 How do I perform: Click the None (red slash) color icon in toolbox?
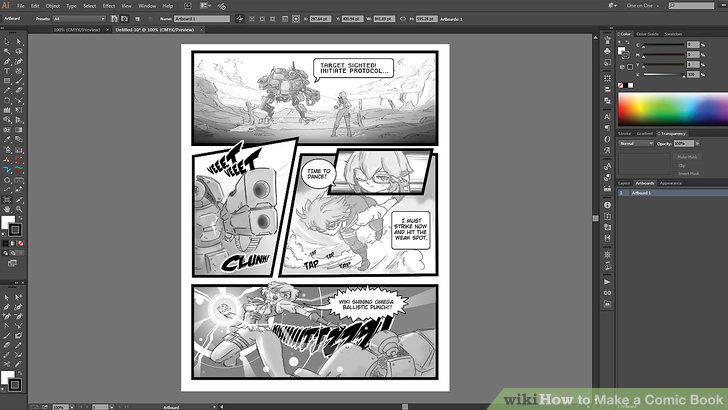20,243
